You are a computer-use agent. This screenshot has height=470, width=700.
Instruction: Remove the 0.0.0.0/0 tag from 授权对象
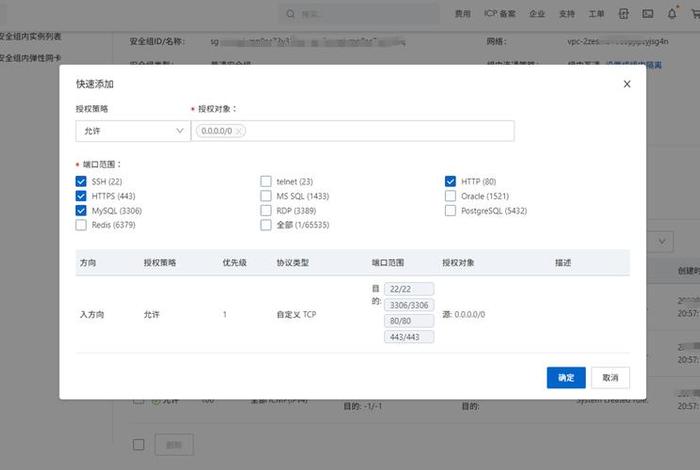tap(239, 131)
